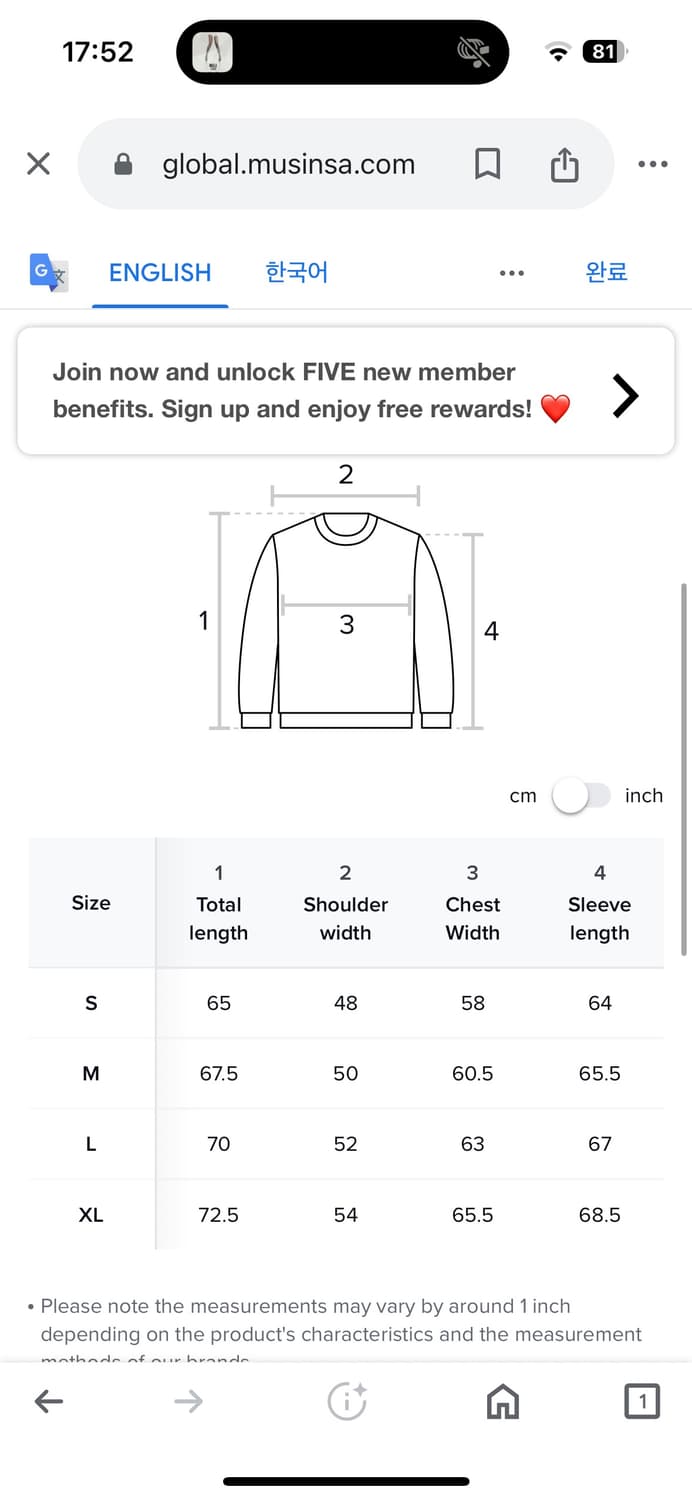Screen dimensions: 692x1500
Task: Tap the 완료 done button
Action: 606,272
